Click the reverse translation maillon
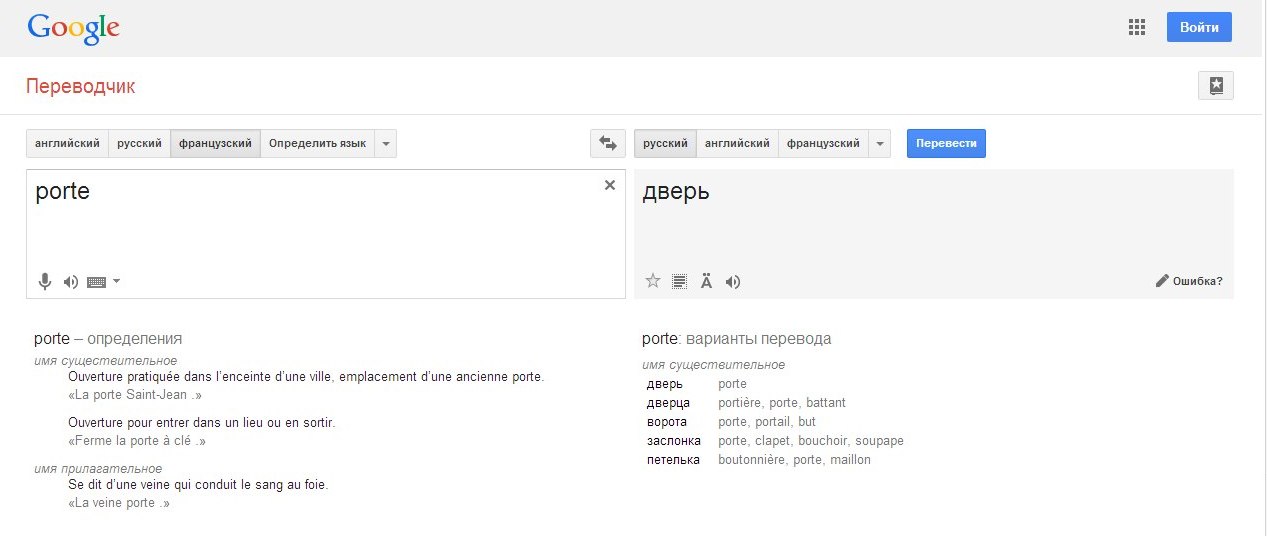This screenshot has width=1267, height=536. coord(851,460)
